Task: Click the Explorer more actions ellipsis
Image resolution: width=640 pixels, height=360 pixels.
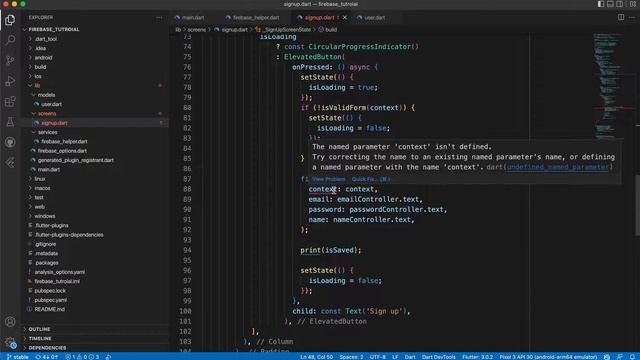Action: pyautogui.click(x=159, y=18)
